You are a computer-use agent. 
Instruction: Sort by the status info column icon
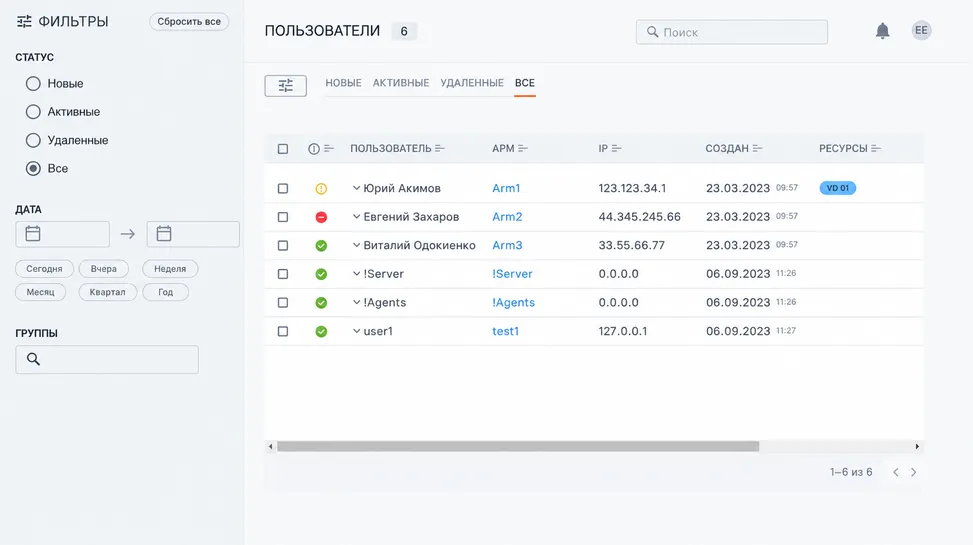[329, 148]
